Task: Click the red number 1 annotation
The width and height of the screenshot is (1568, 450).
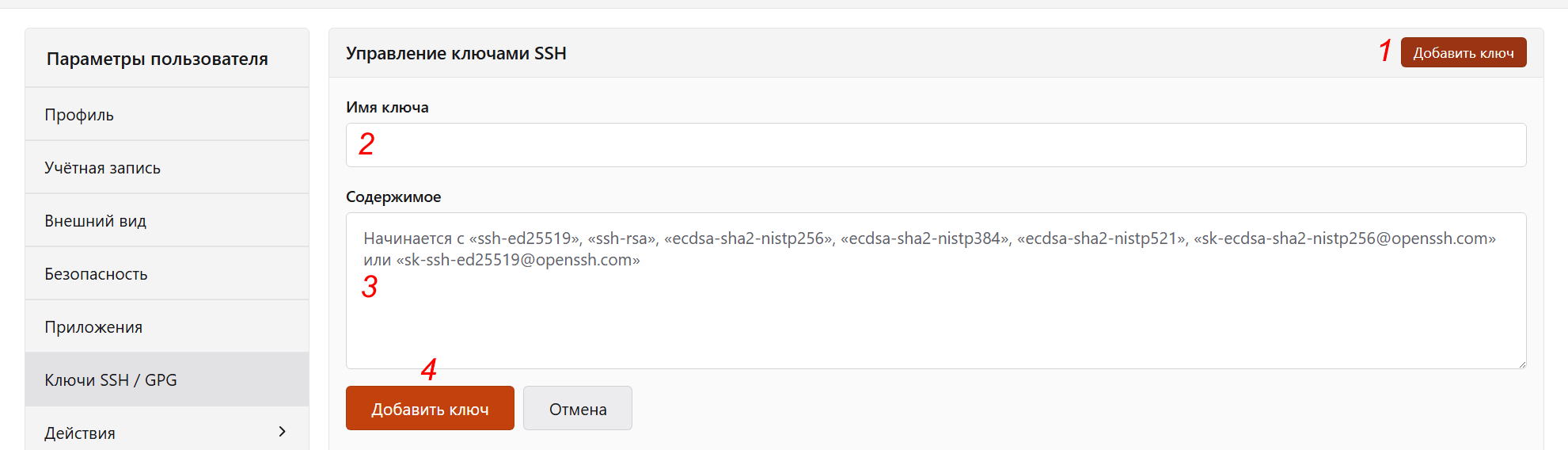Action: tap(1384, 51)
